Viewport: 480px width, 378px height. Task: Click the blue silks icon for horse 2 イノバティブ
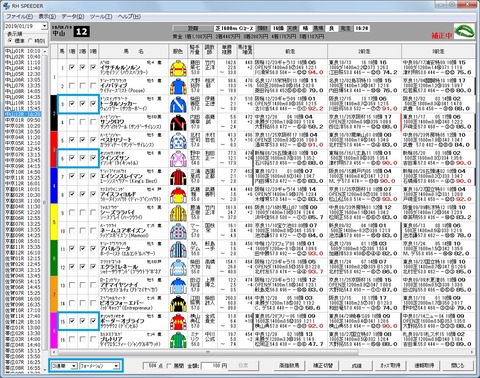[x=178, y=86]
